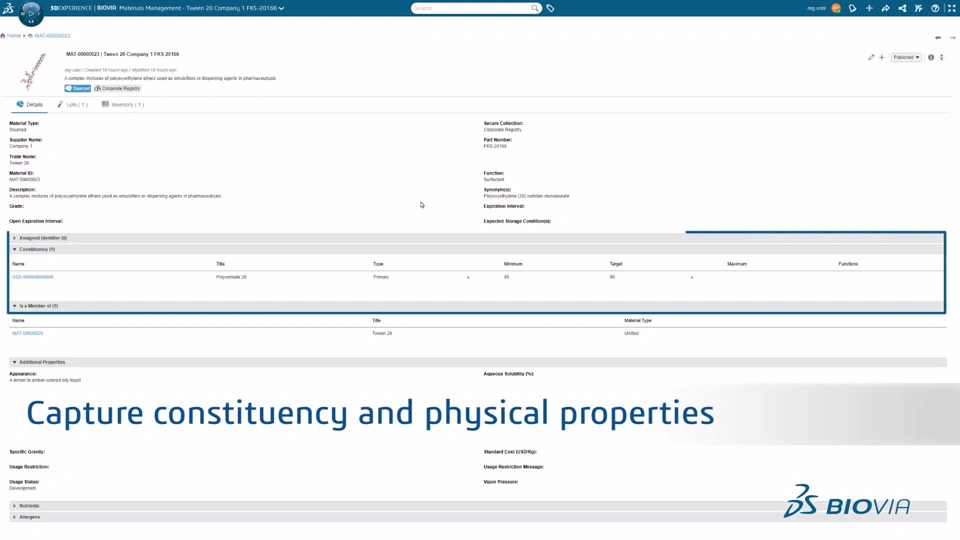Image resolution: width=960 pixels, height=540 pixels.
Task: Open the compass play button
Action: tap(31, 12)
